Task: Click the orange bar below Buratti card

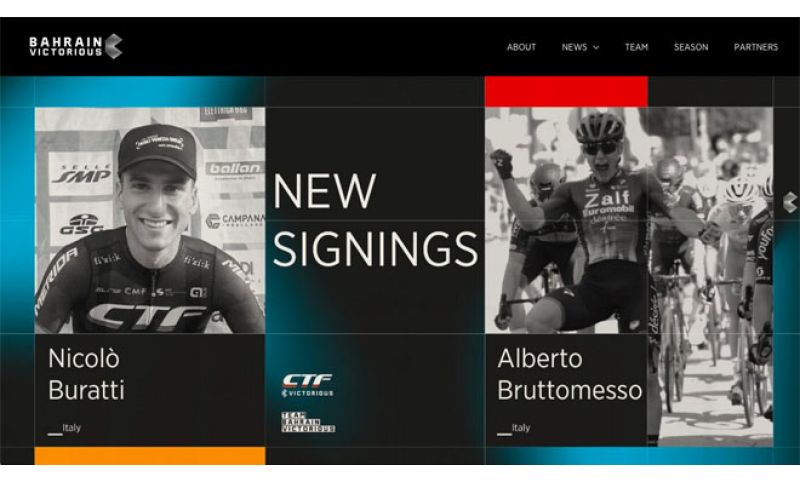Action: coord(150,455)
